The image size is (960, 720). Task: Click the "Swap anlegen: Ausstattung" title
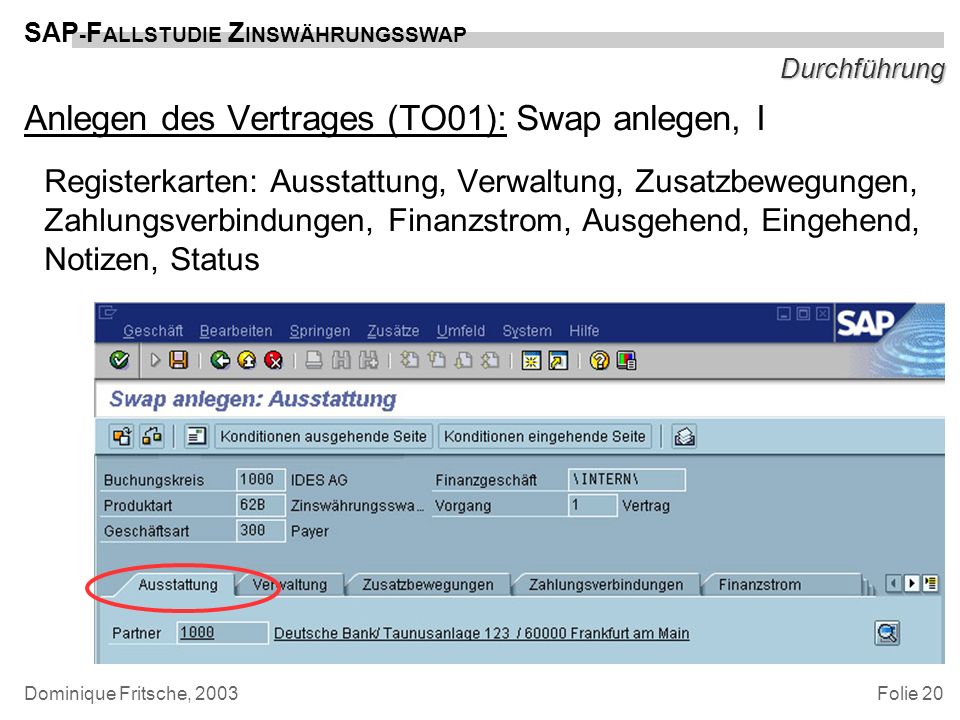coord(253,399)
